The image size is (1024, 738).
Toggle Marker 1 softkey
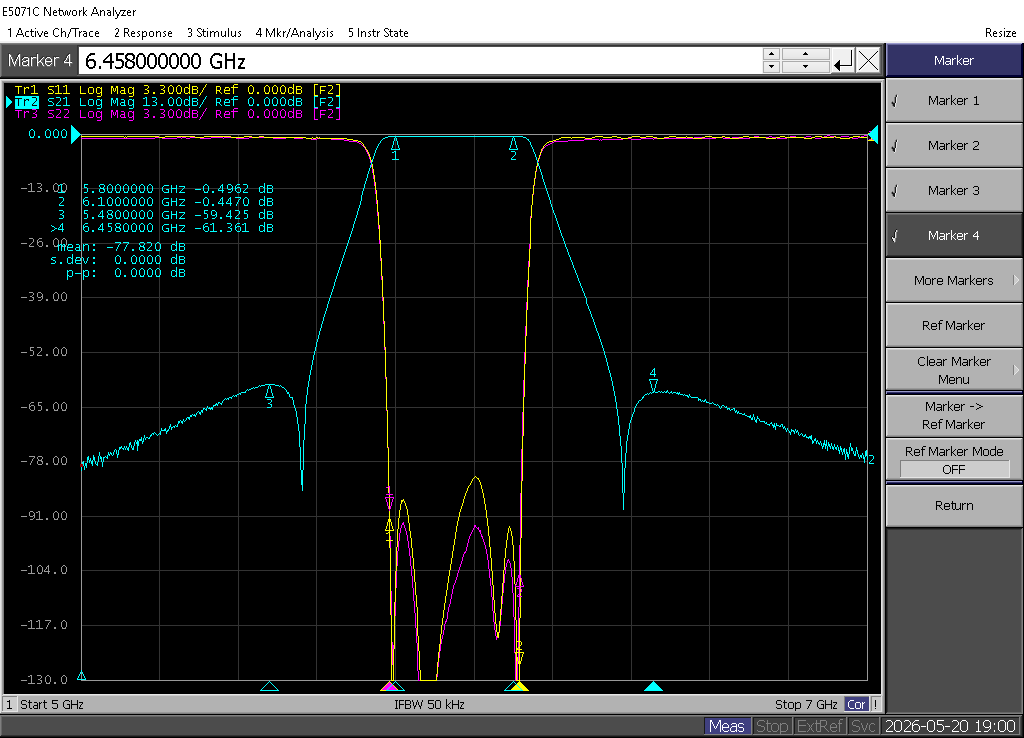953,101
